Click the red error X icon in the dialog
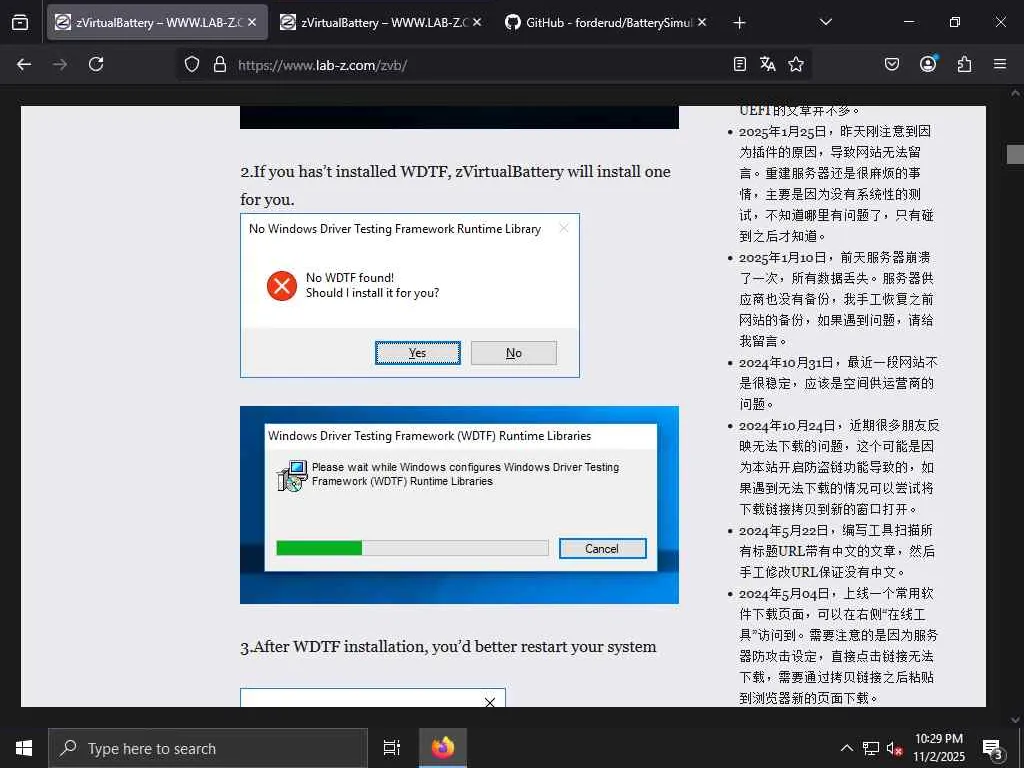 click(282, 286)
